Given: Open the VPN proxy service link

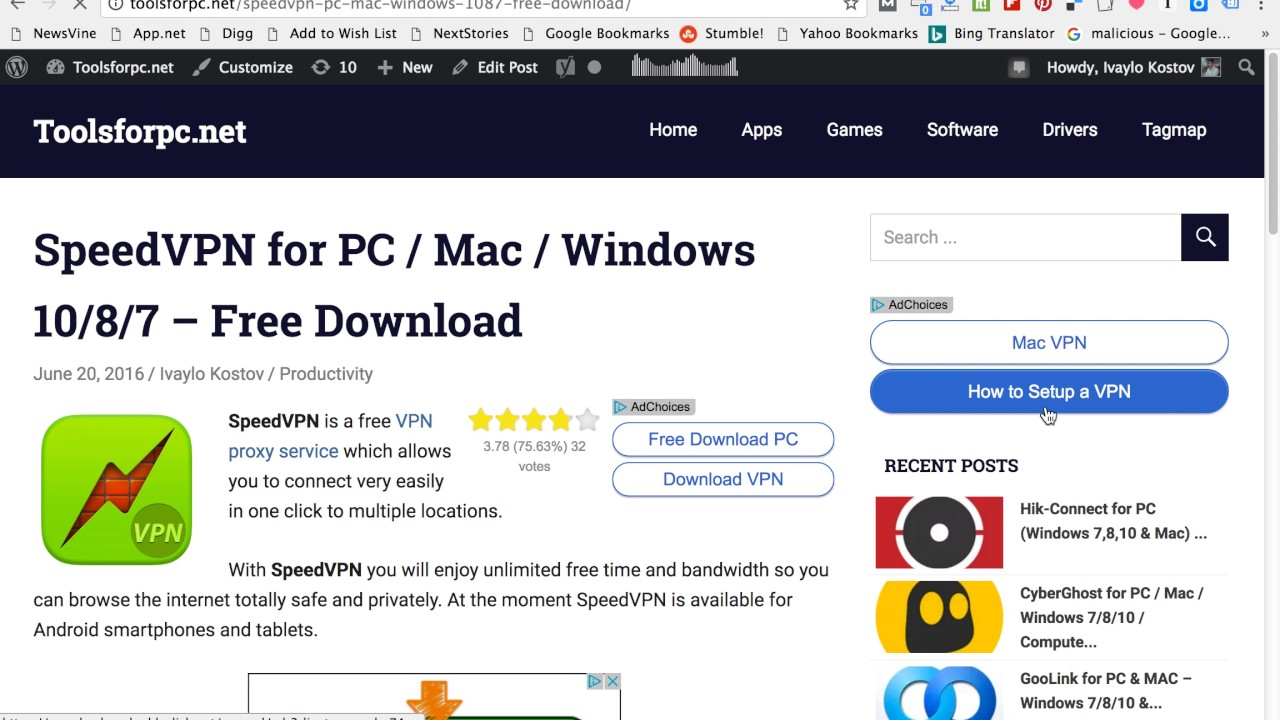Looking at the screenshot, I should (x=330, y=436).
